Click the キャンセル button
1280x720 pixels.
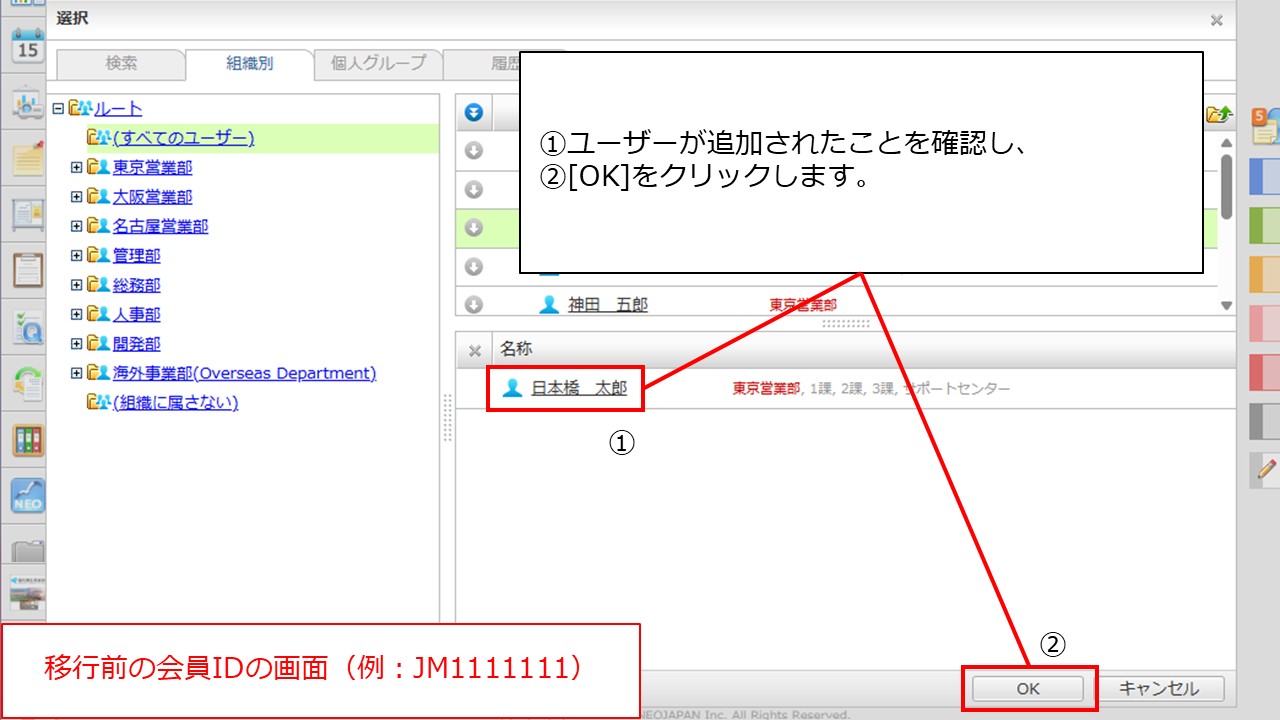[1158, 689]
